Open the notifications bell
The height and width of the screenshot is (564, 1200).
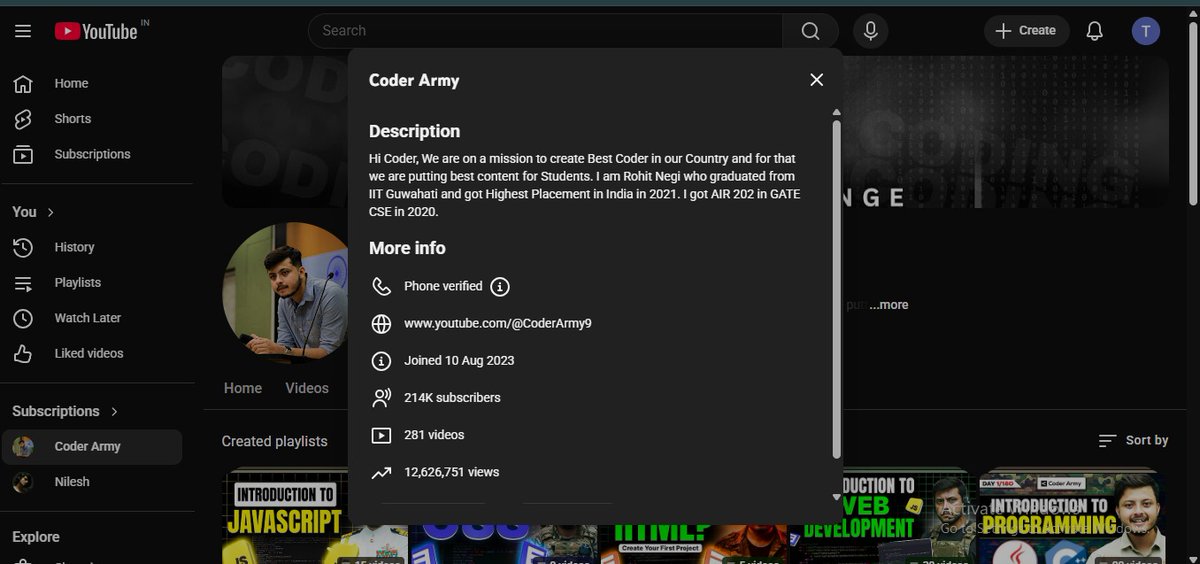point(1095,31)
